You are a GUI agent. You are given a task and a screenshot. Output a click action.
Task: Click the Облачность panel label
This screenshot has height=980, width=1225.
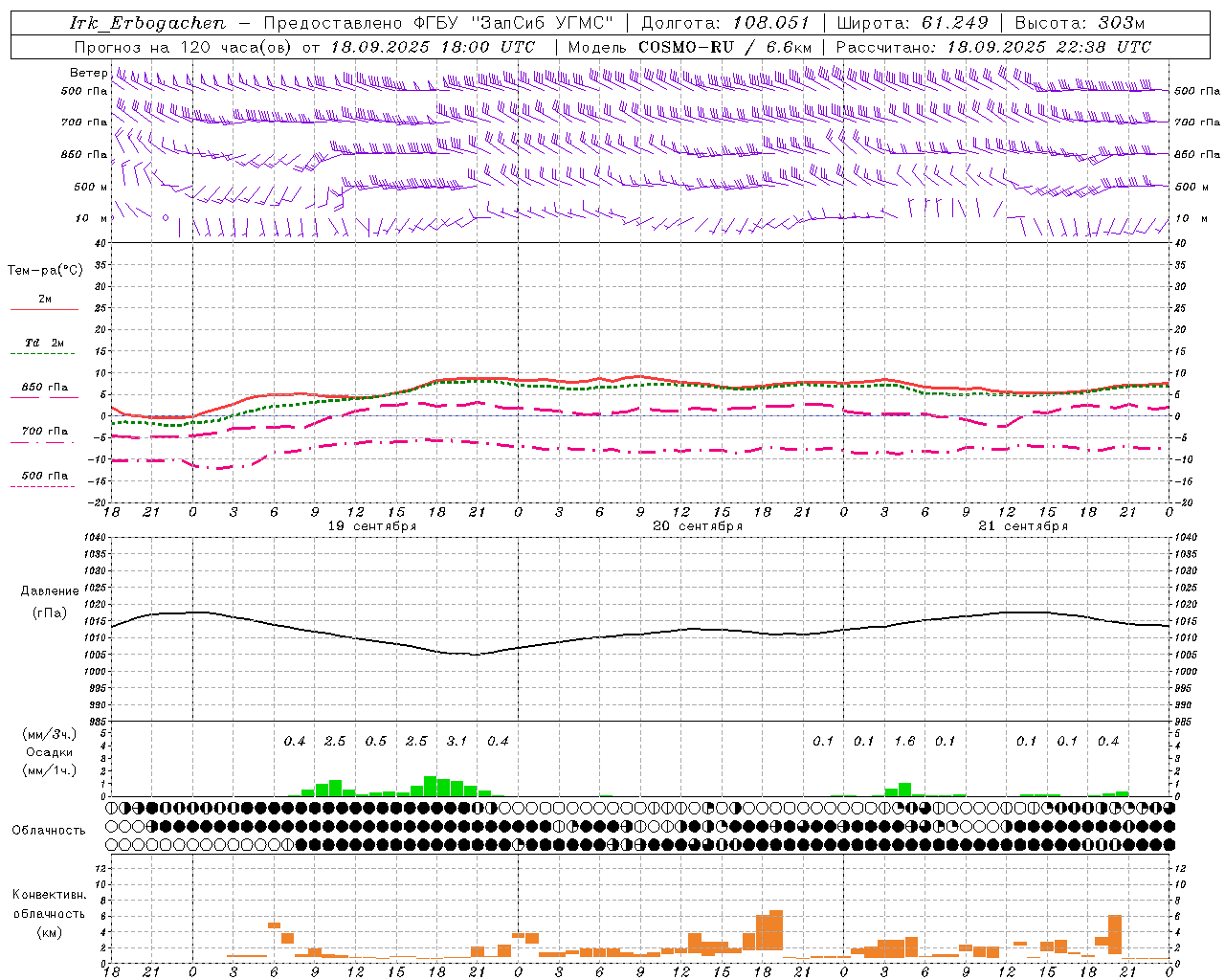click(x=49, y=831)
